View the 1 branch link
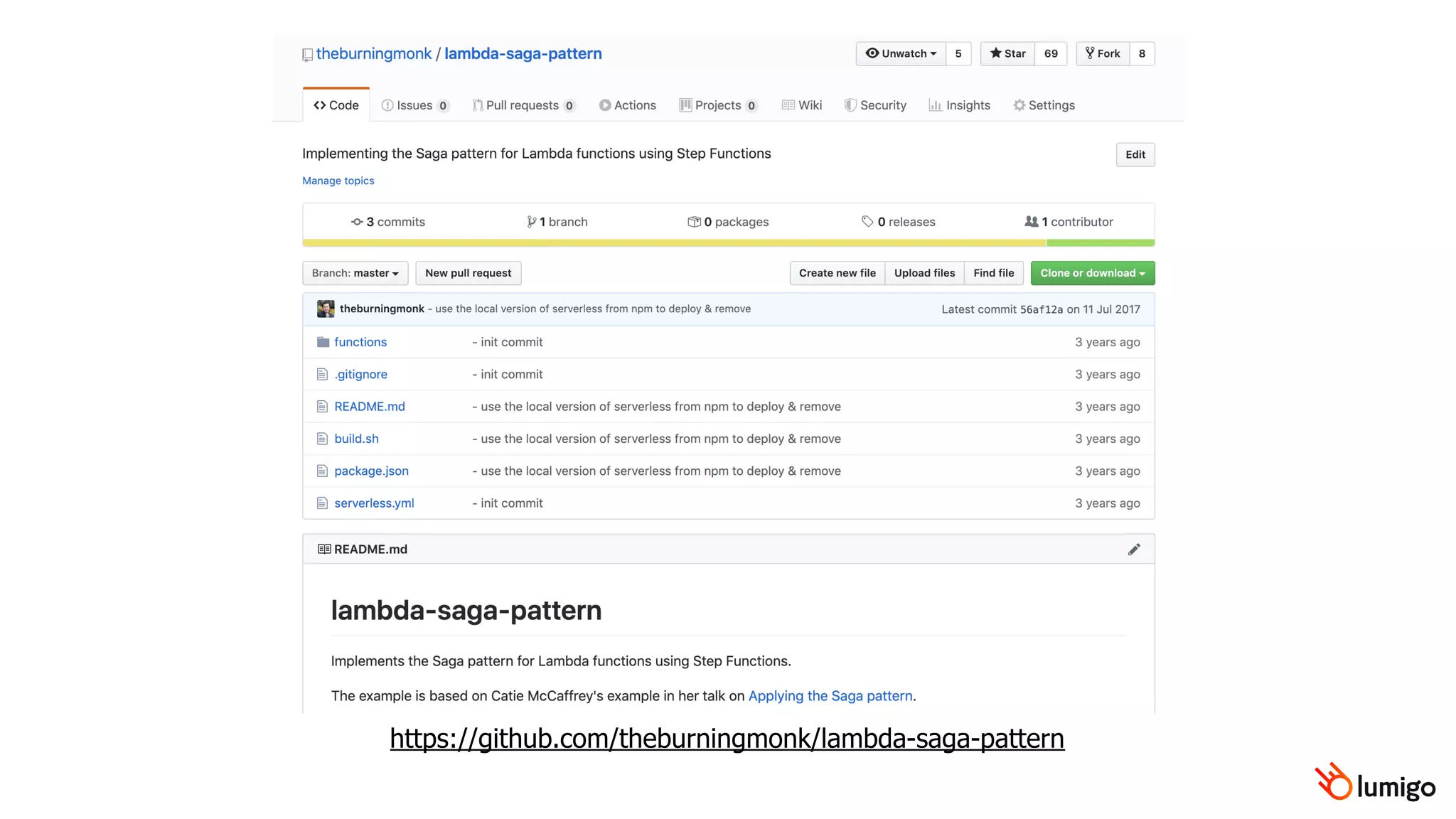 557,222
